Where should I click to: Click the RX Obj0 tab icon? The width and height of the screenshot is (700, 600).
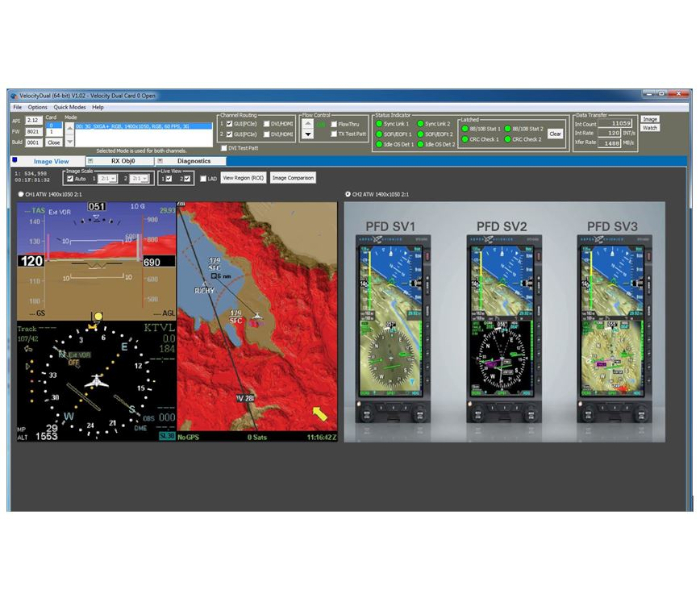91,160
